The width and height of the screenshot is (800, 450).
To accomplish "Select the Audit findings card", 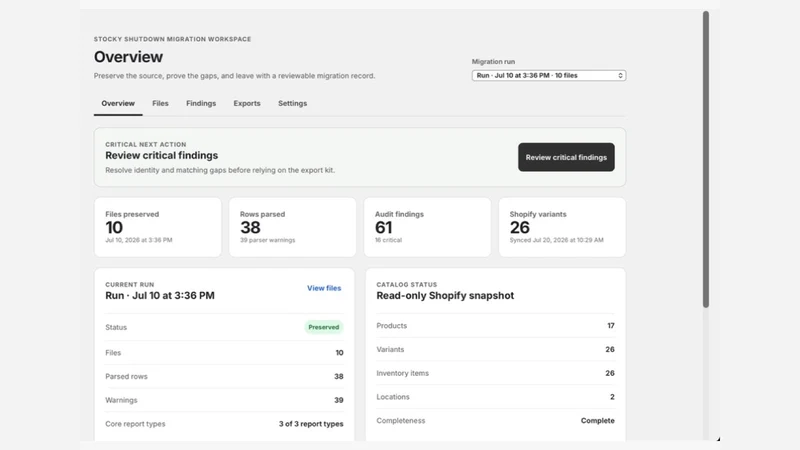I will [x=427, y=227].
